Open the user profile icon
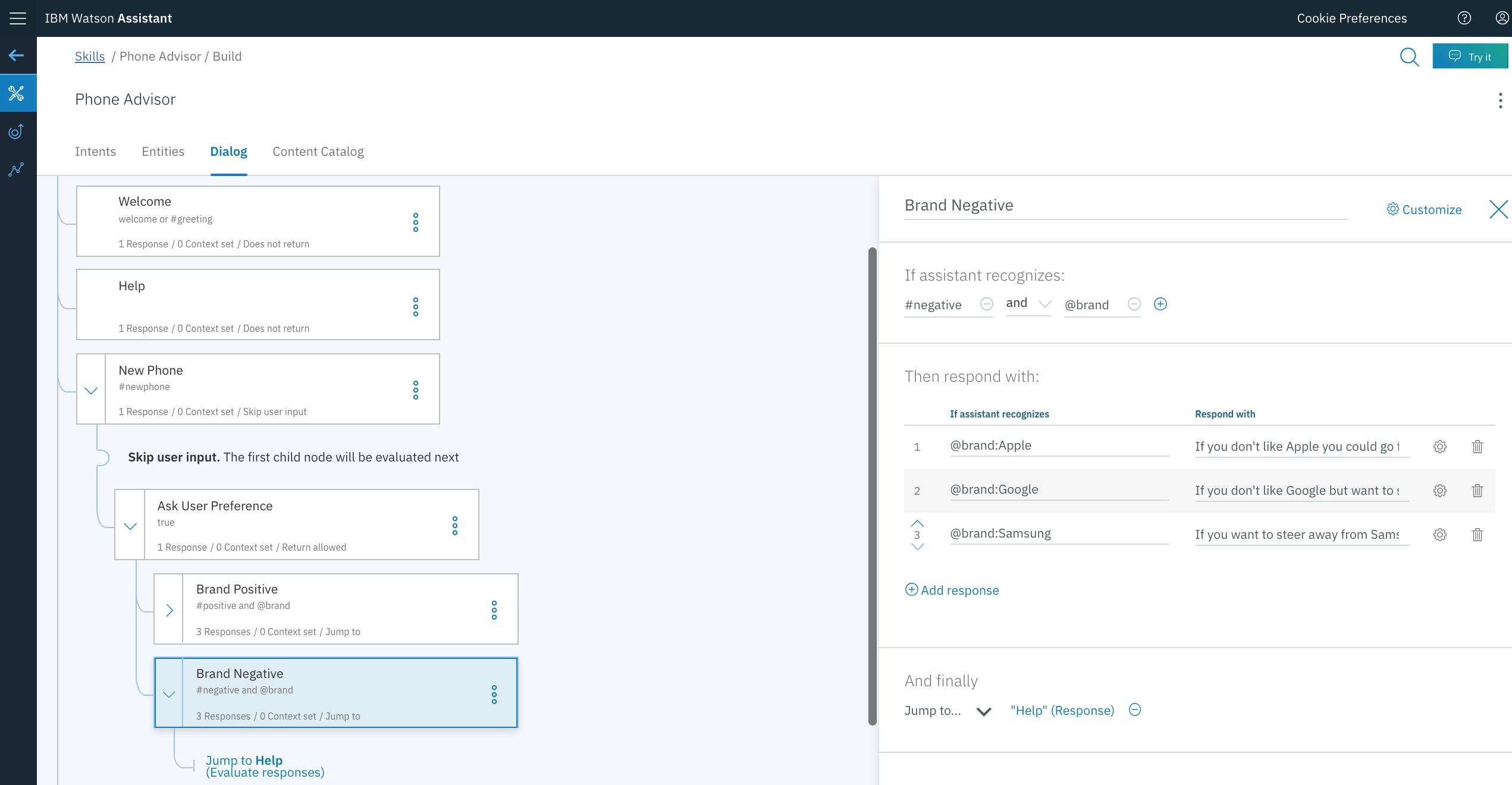1512x785 pixels. [1502, 18]
